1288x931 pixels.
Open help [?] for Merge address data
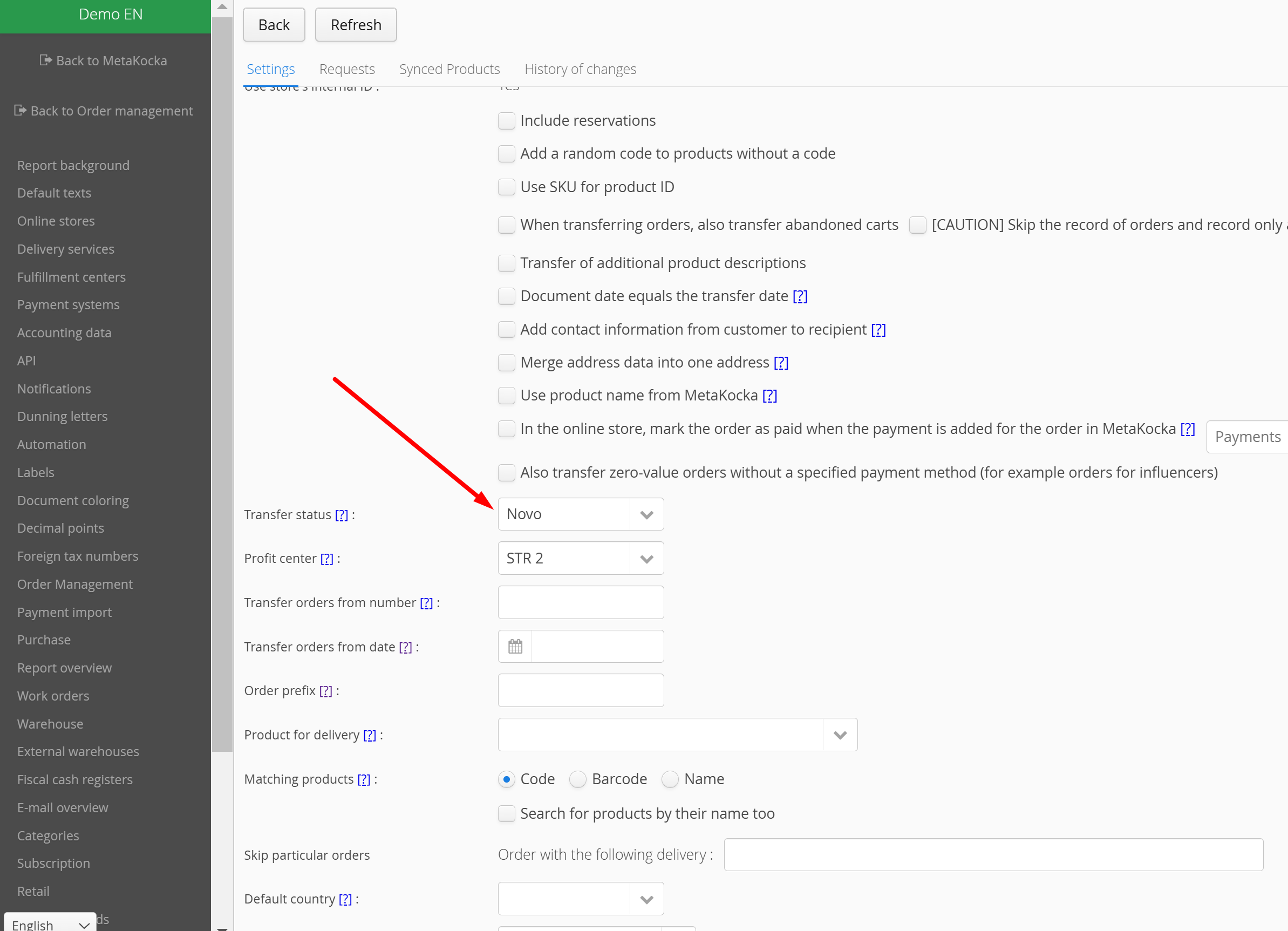781,362
